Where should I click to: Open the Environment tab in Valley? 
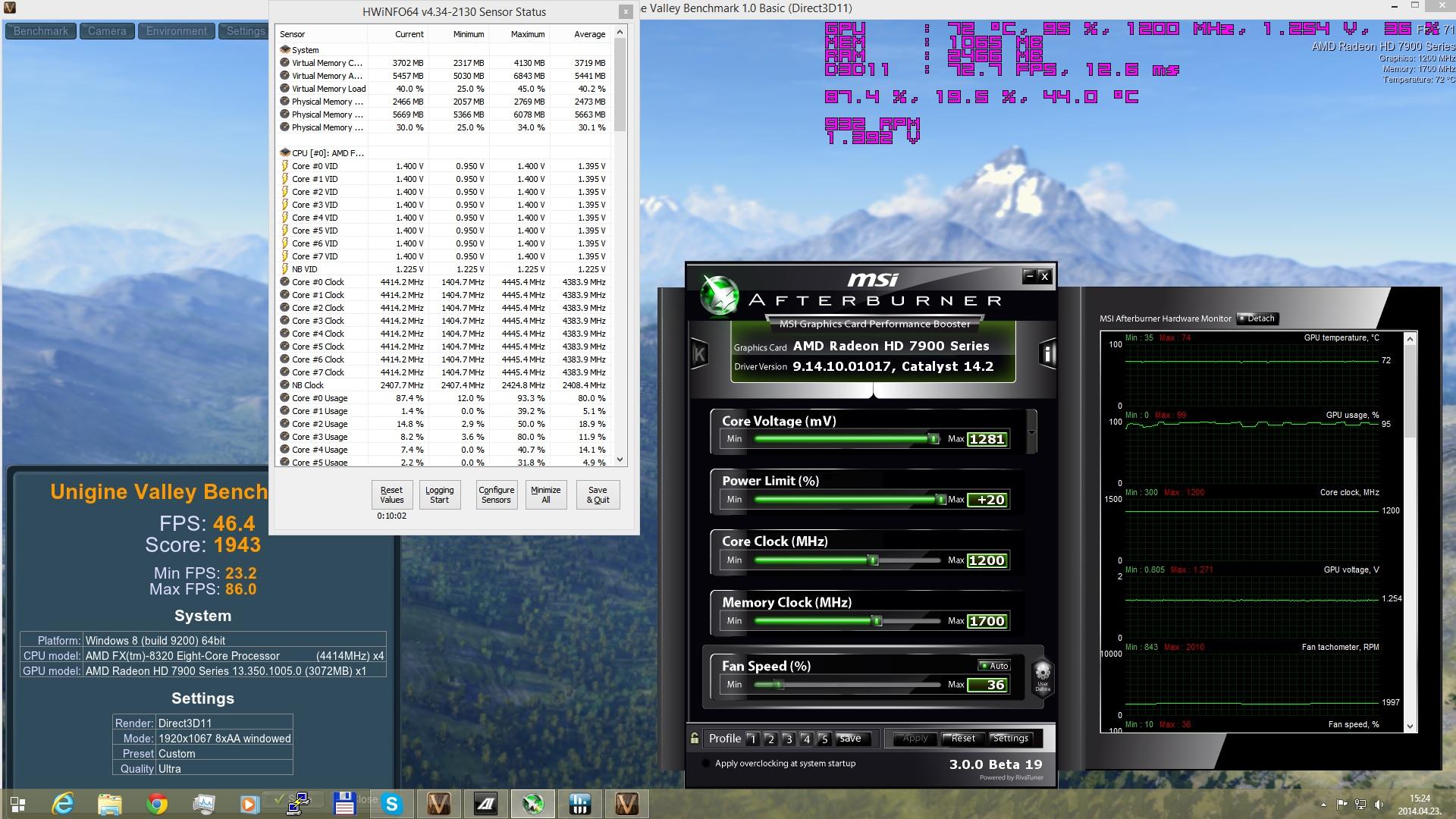(x=177, y=31)
